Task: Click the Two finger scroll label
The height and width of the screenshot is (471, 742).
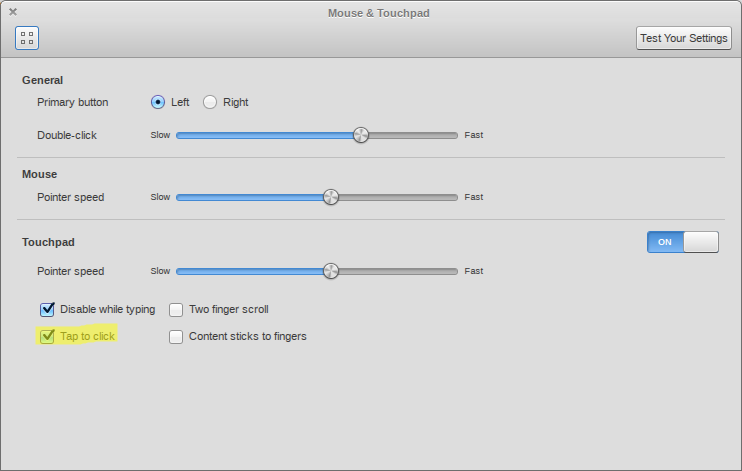Action: coord(229,310)
